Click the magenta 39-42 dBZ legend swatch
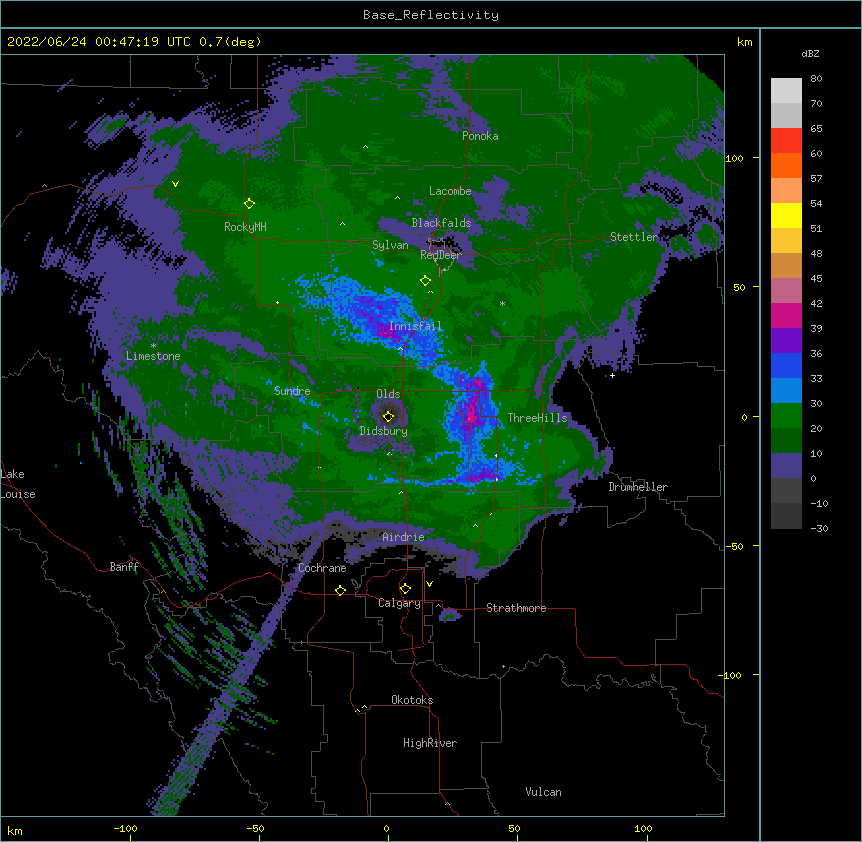This screenshot has height=842, width=862. click(786, 316)
